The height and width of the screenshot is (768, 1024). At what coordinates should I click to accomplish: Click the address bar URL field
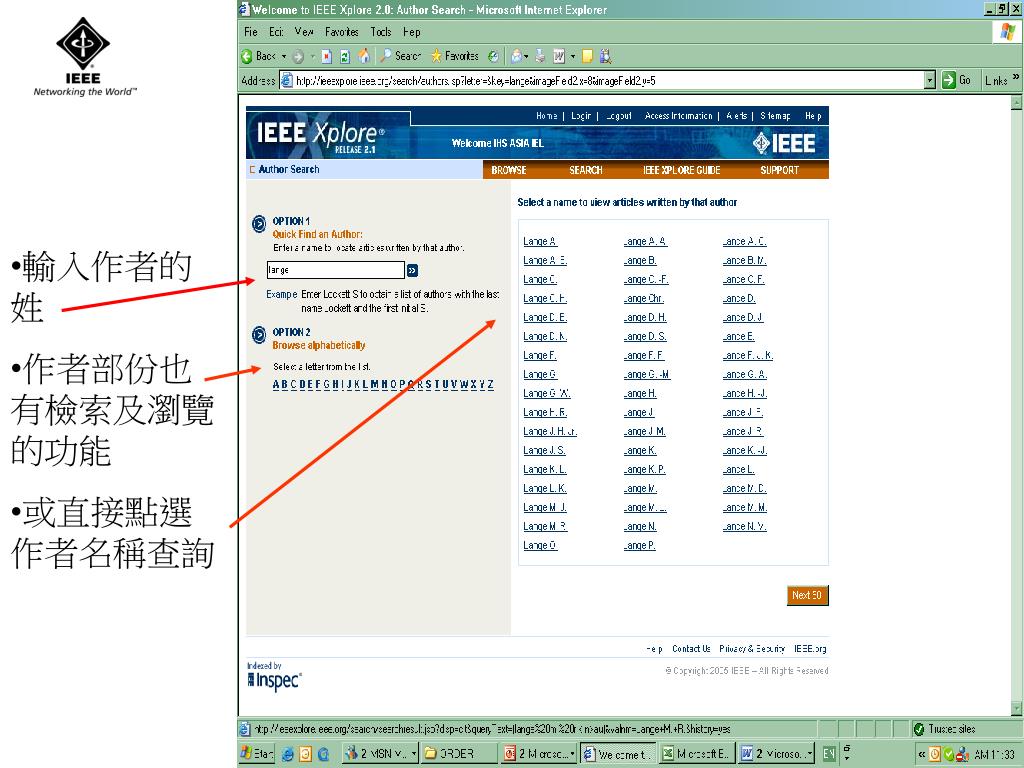click(x=602, y=80)
